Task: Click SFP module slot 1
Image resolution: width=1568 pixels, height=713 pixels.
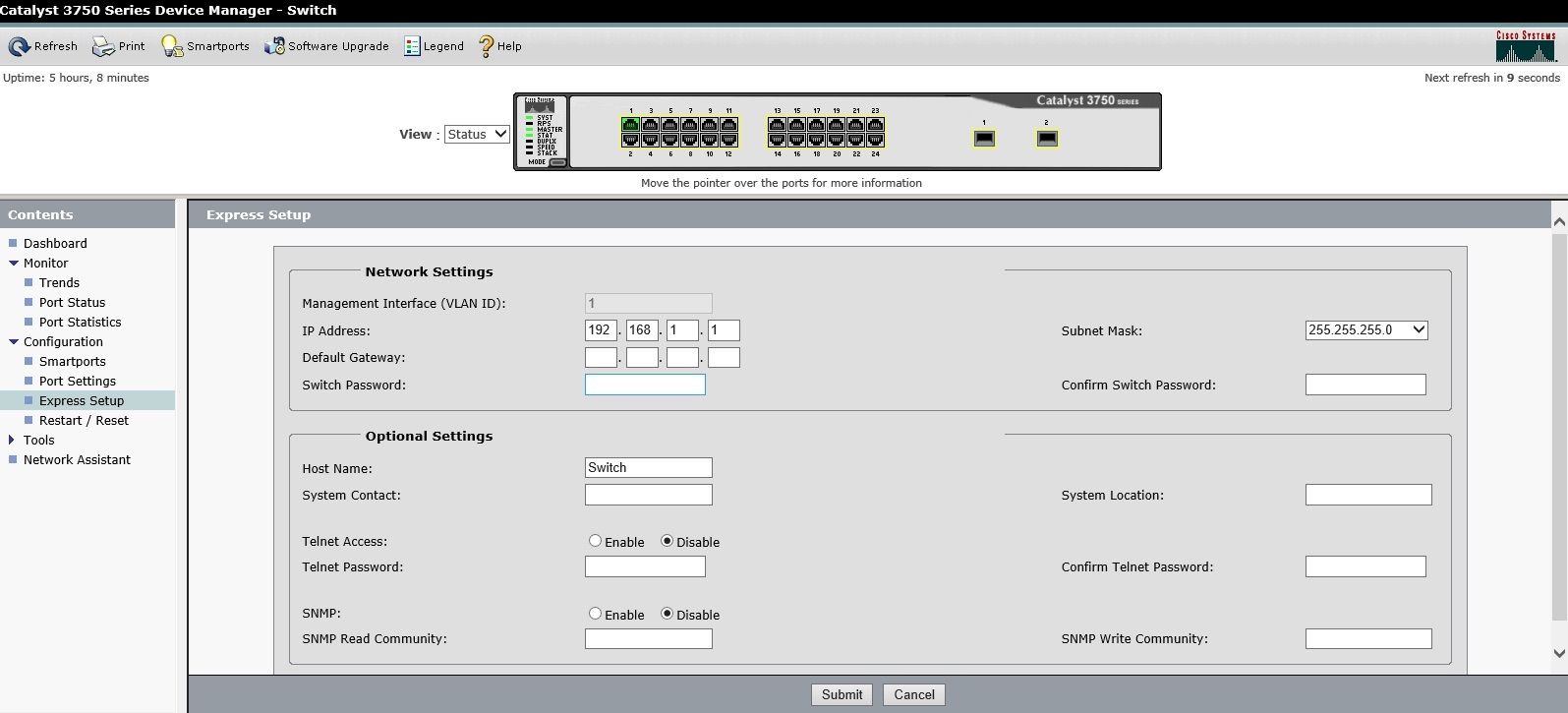Action: pyautogui.click(x=984, y=139)
